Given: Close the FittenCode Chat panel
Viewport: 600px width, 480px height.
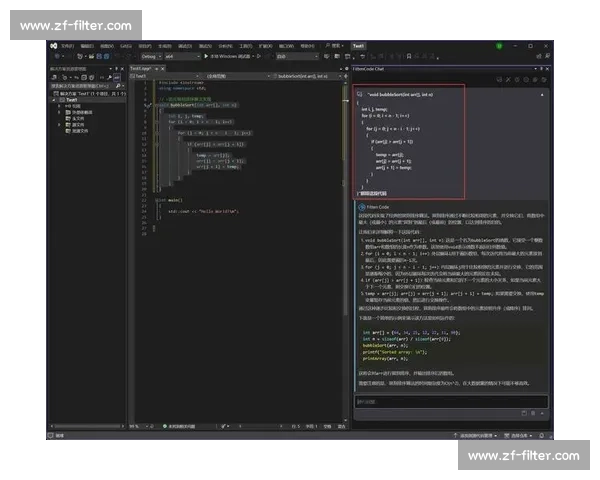Looking at the screenshot, I should pyautogui.click(x=547, y=69).
